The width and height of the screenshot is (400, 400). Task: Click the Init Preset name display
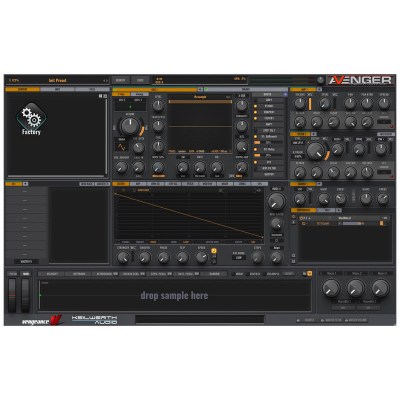(x=57, y=80)
